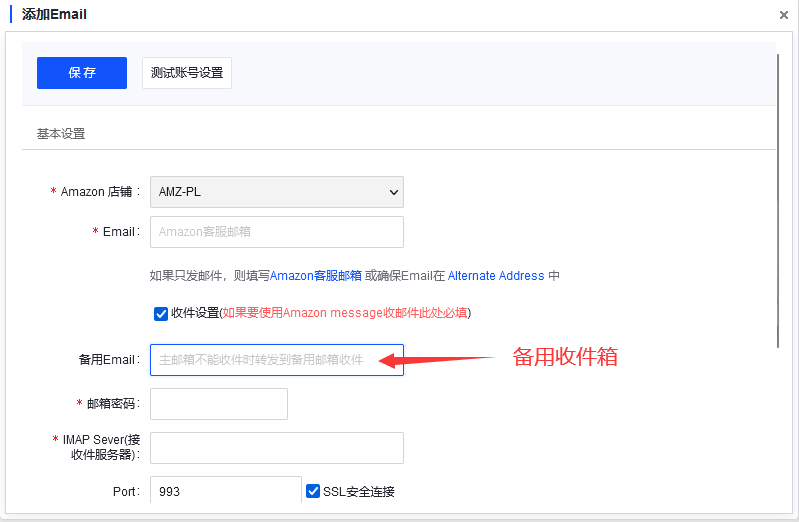Open the Alternate Address link

click(x=496, y=276)
